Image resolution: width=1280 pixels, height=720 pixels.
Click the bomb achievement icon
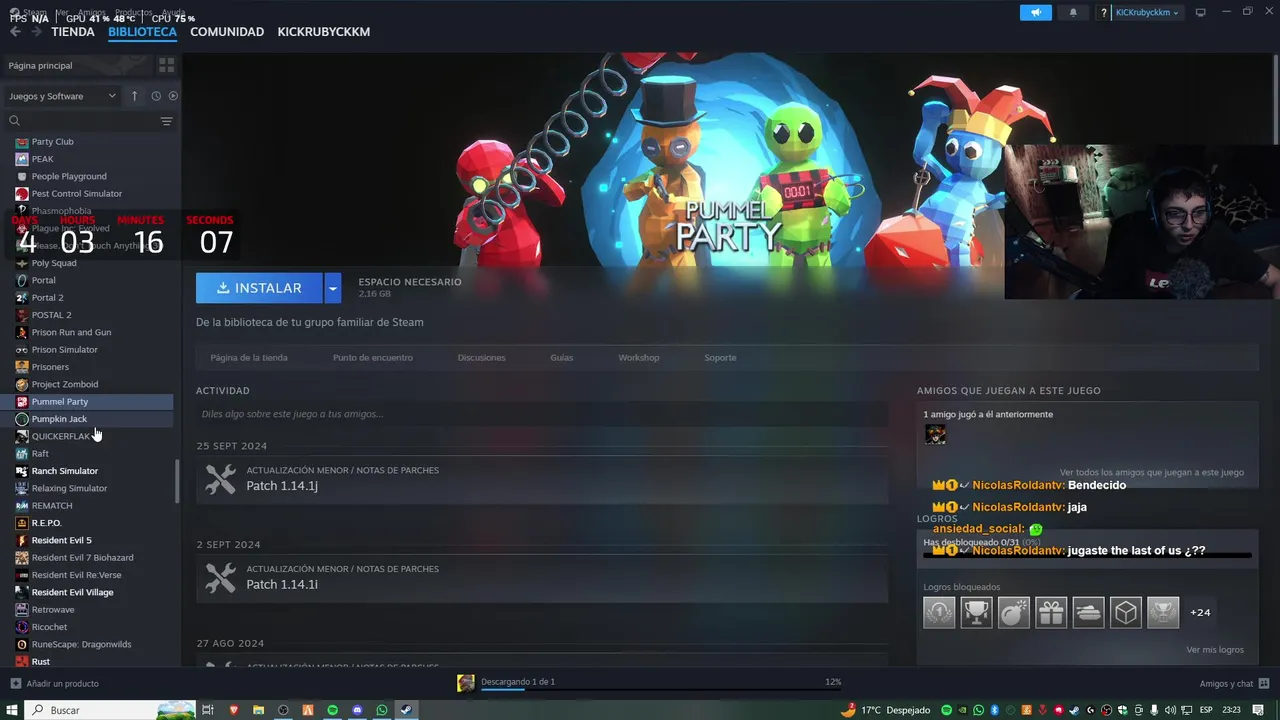click(x=1014, y=612)
